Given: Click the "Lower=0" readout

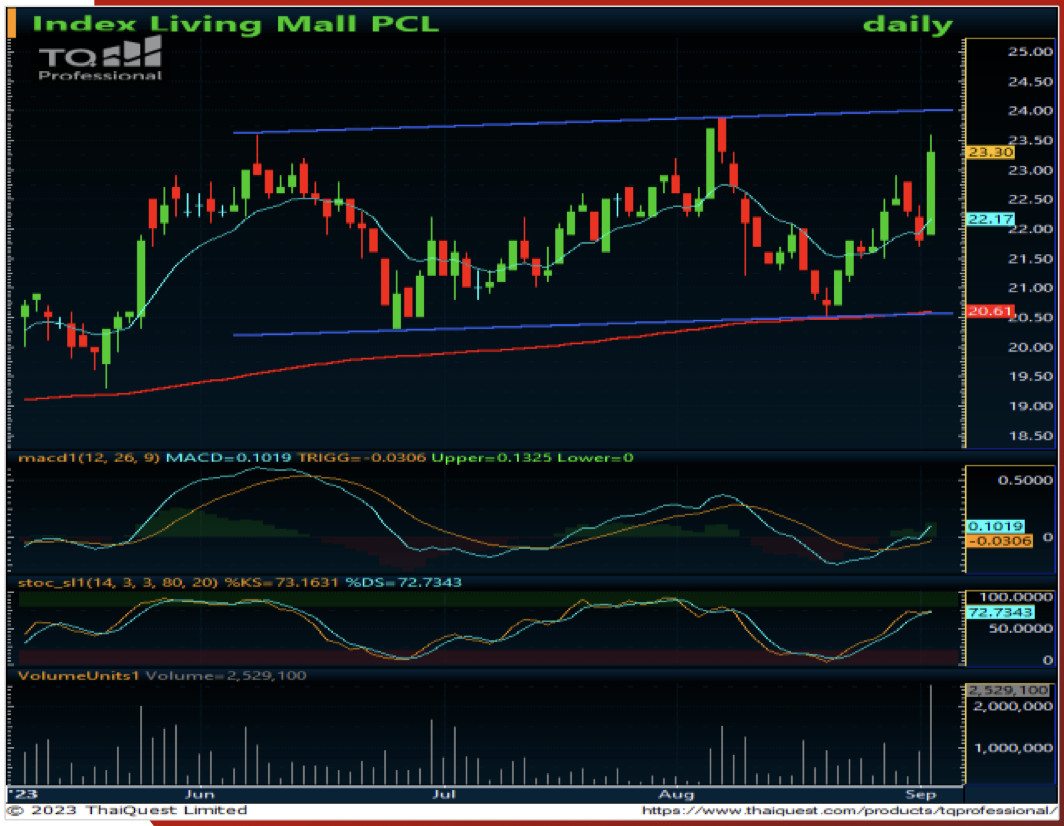Looking at the screenshot, I should point(595,458).
